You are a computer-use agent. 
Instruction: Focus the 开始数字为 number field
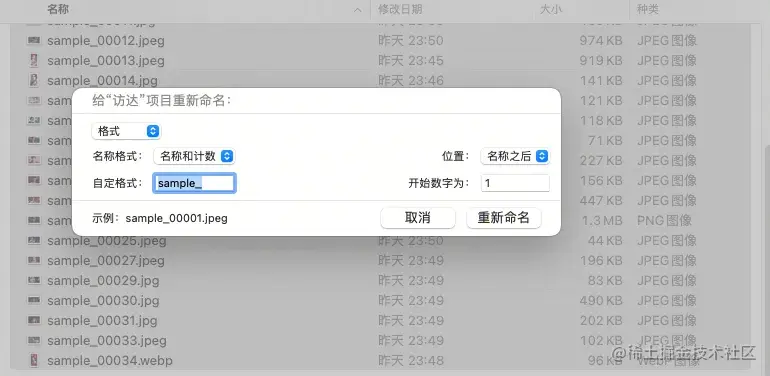pos(515,183)
